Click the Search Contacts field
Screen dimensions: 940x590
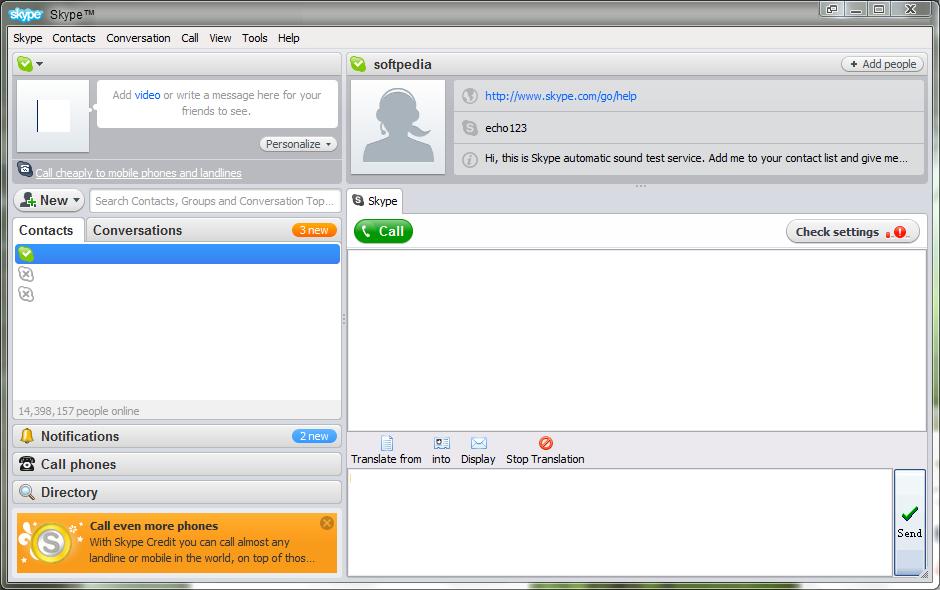coord(215,201)
